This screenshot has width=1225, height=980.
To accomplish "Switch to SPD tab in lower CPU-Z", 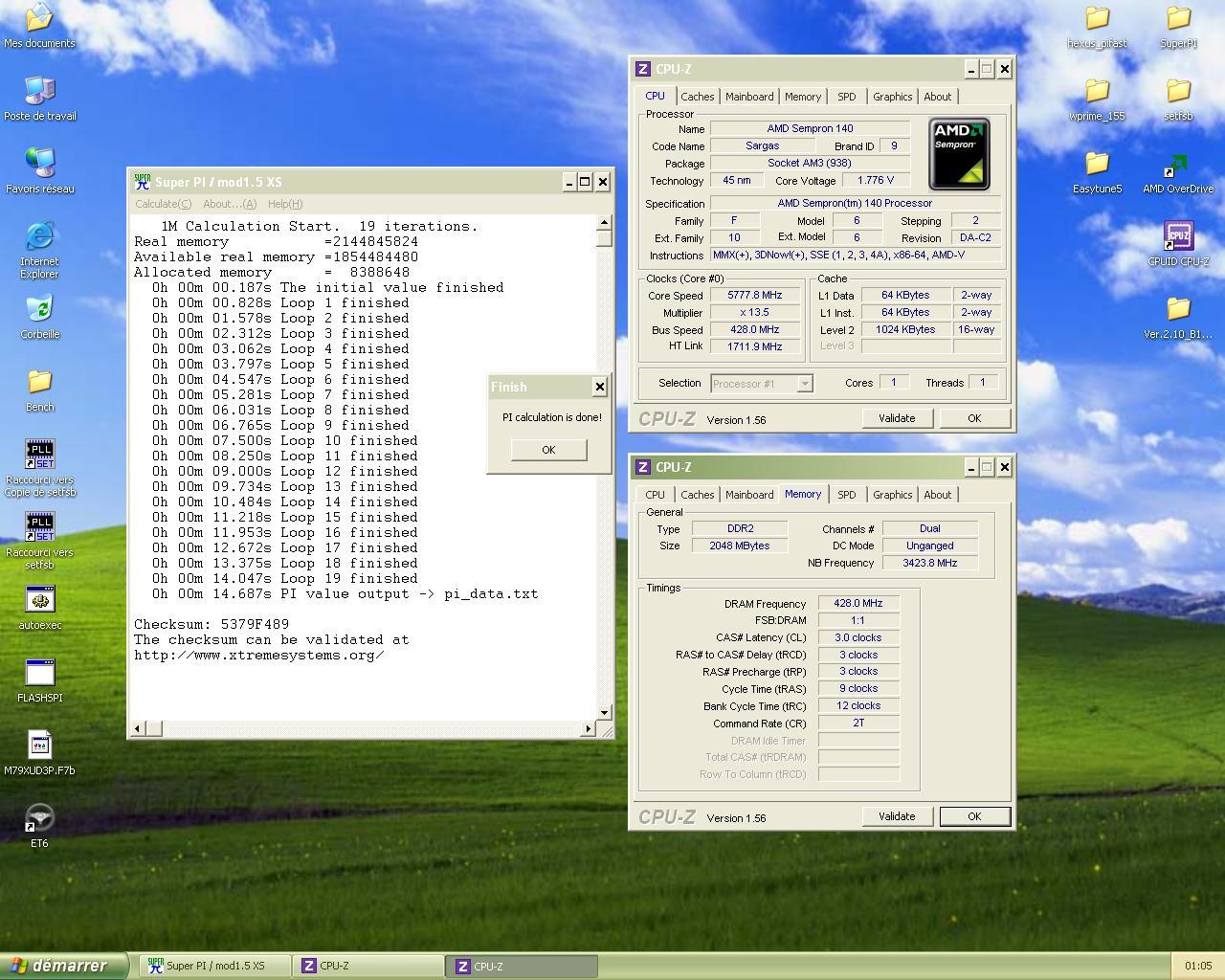I will (x=847, y=495).
